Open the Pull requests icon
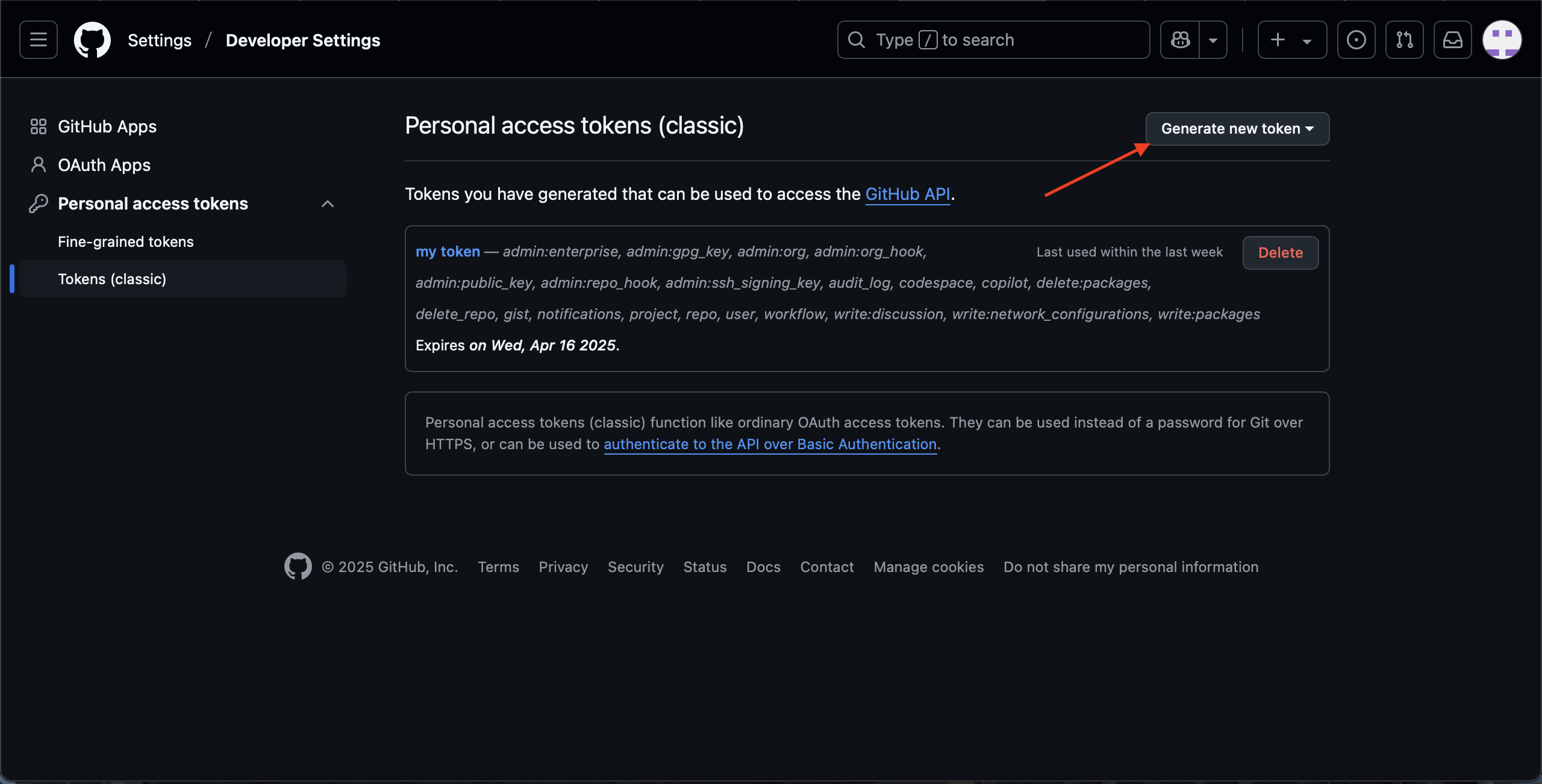Image resolution: width=1542 pixels, height=784 pixels. [x=1404, y=40]
